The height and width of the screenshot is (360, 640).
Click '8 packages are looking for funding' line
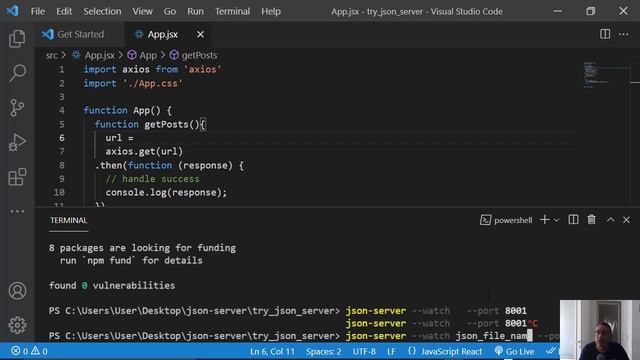point(142,248)
